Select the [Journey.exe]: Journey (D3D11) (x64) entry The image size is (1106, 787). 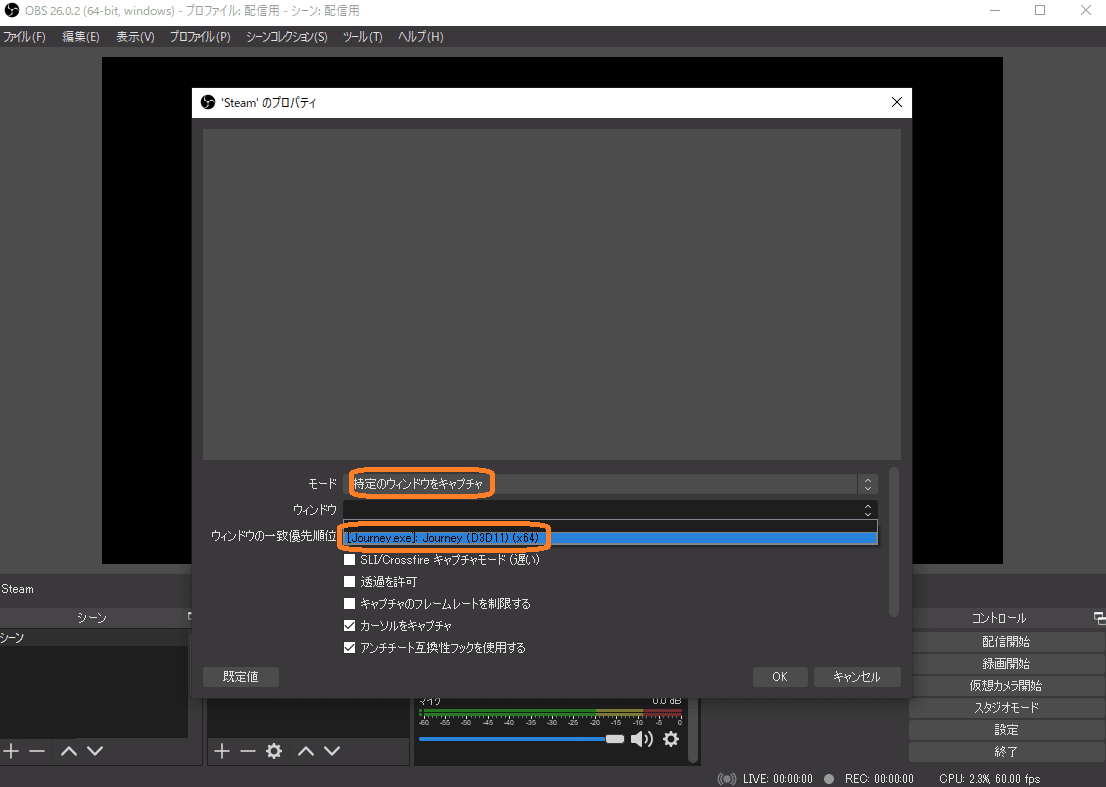click(x=610, y=538)
